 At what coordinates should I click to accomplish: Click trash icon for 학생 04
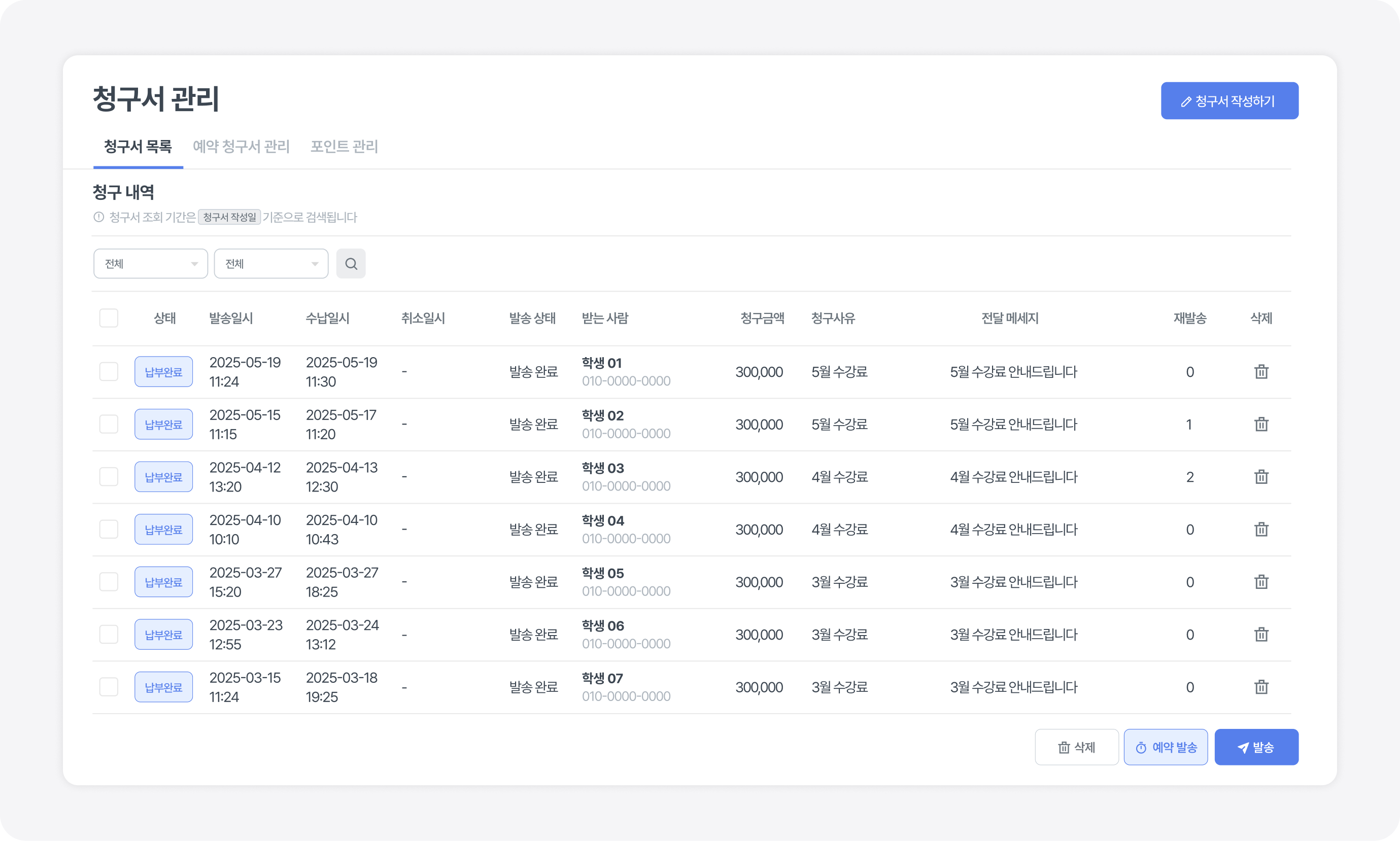point(1261,530)
